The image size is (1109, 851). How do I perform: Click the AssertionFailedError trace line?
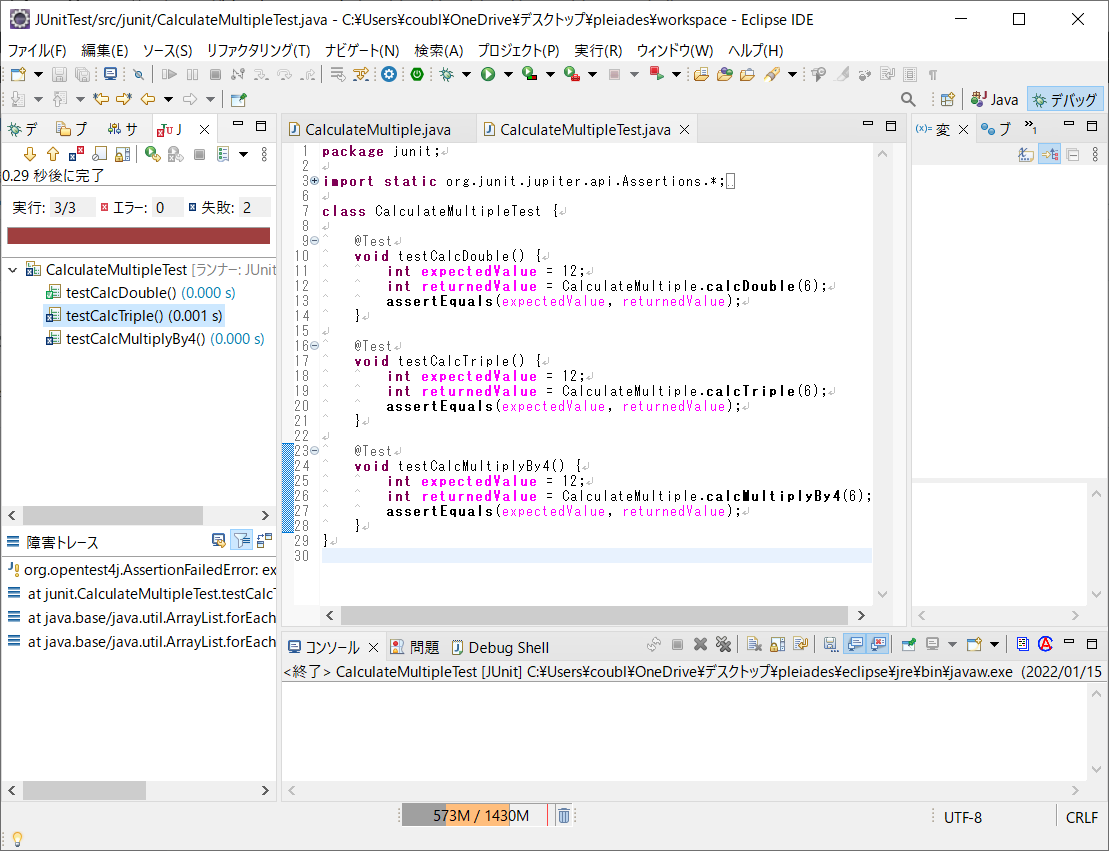pyautogui.click(x=142, y=569)
